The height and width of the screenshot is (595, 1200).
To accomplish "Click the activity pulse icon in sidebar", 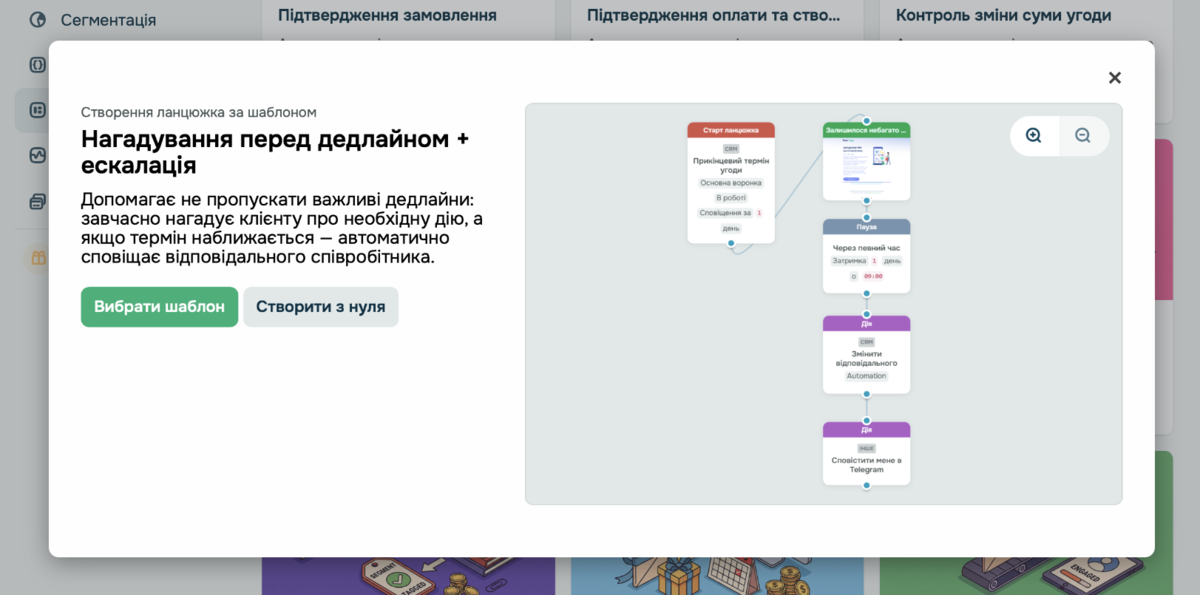I will click(x=38, y=155).
